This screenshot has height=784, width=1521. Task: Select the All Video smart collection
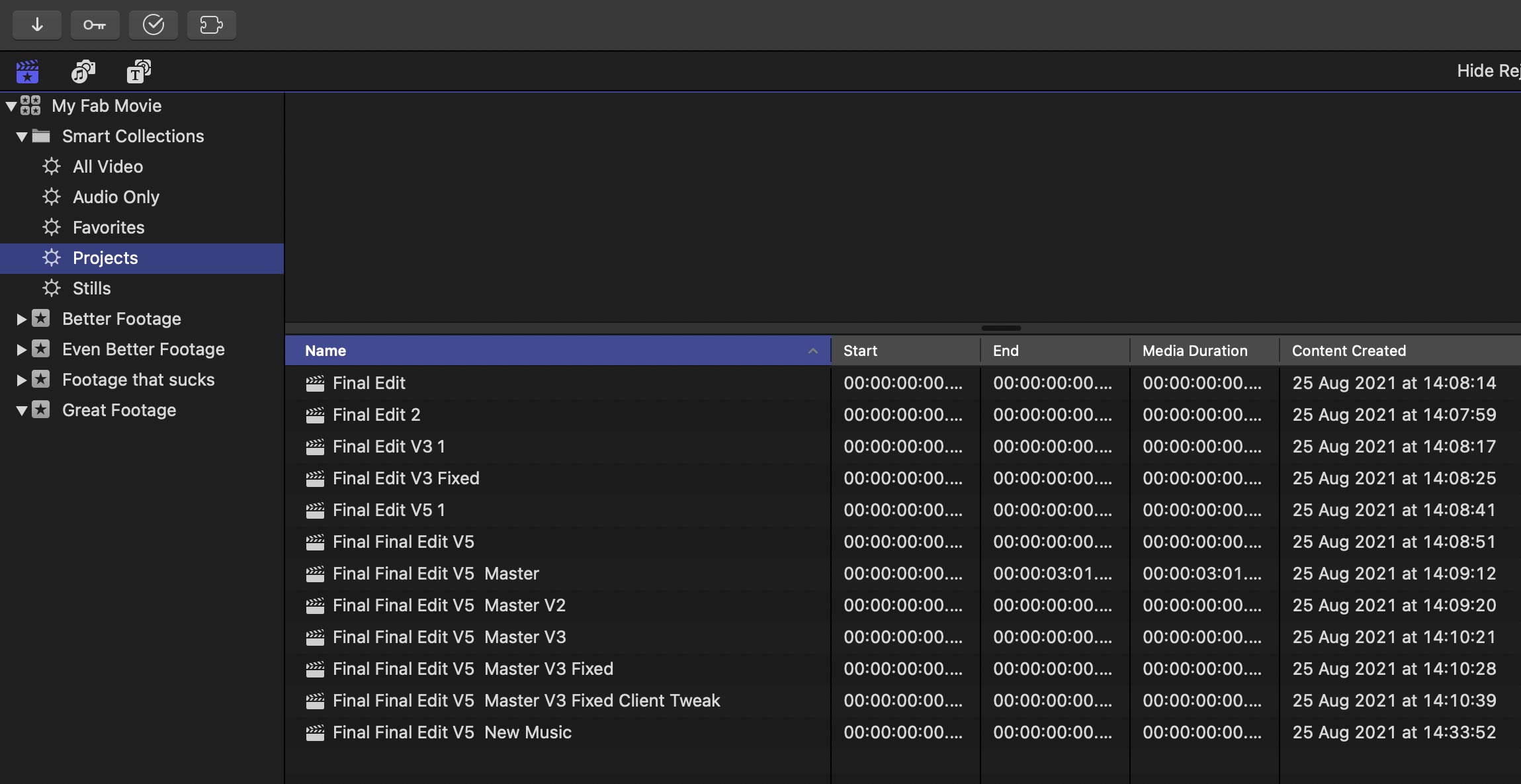click(142, 167)
